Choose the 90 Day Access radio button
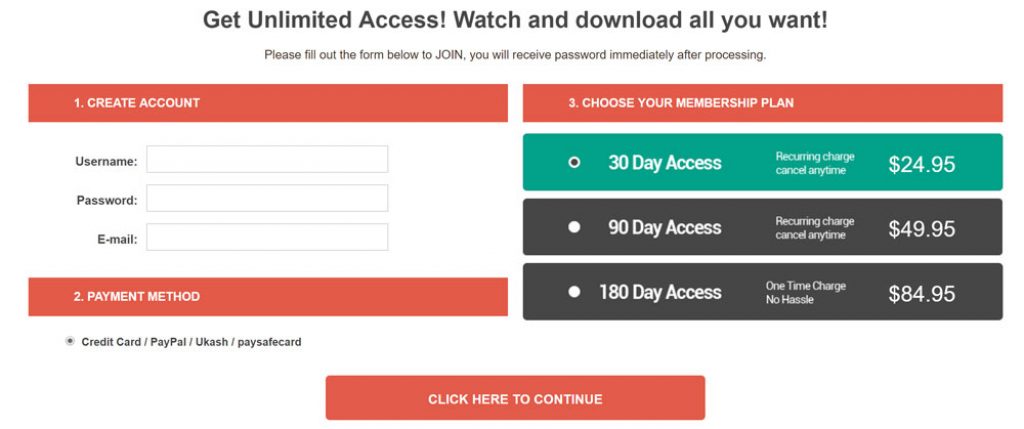The image size is (1024, 429). (574, 227)
